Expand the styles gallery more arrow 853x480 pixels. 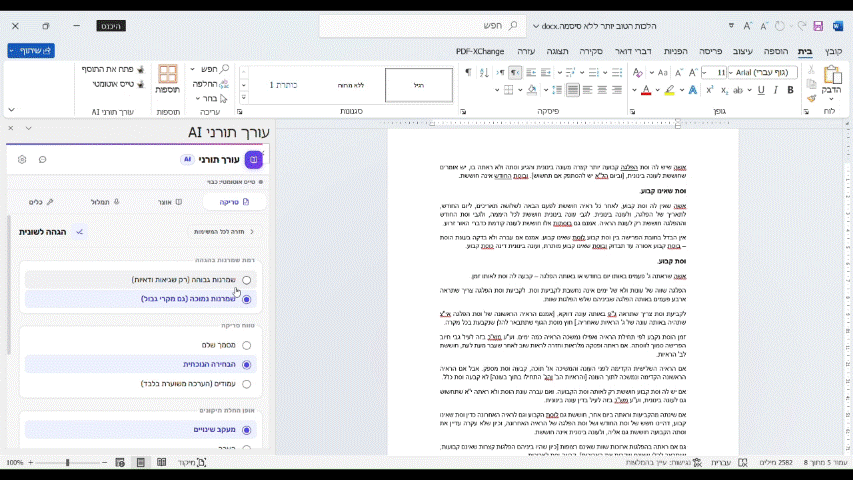[x=244, y=98]
